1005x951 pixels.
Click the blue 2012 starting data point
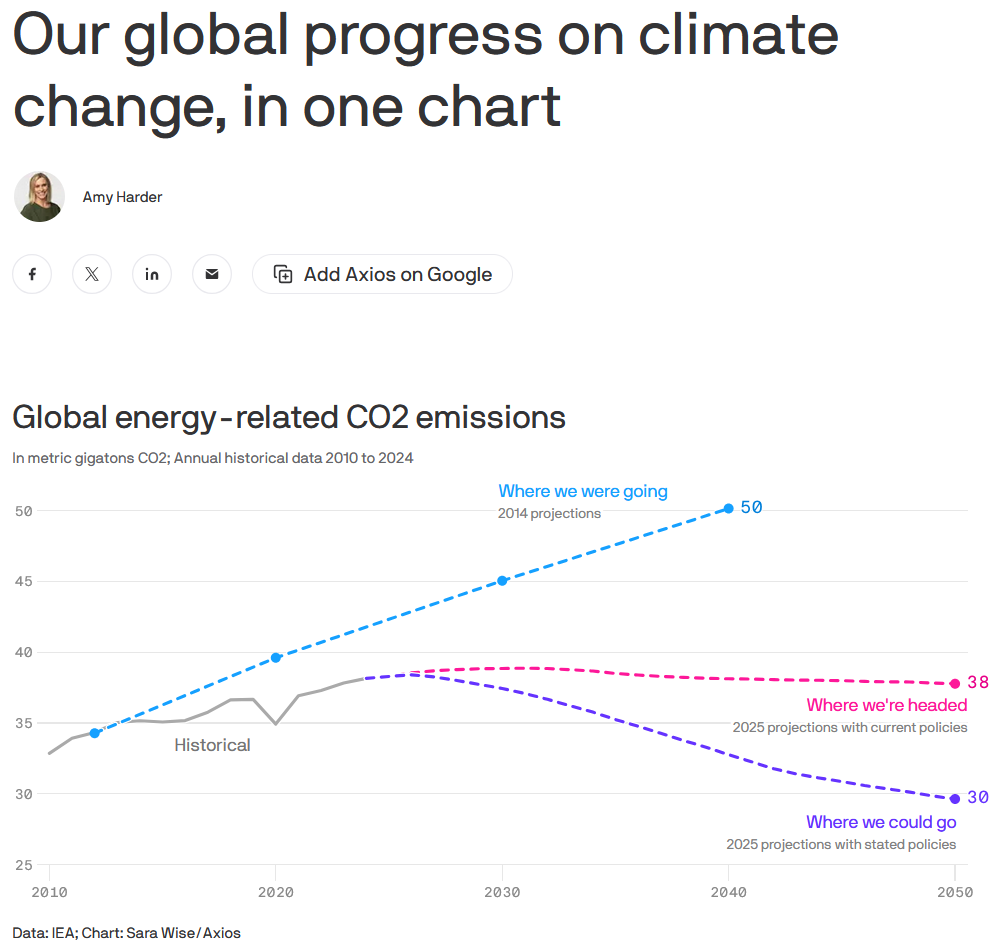95,733
